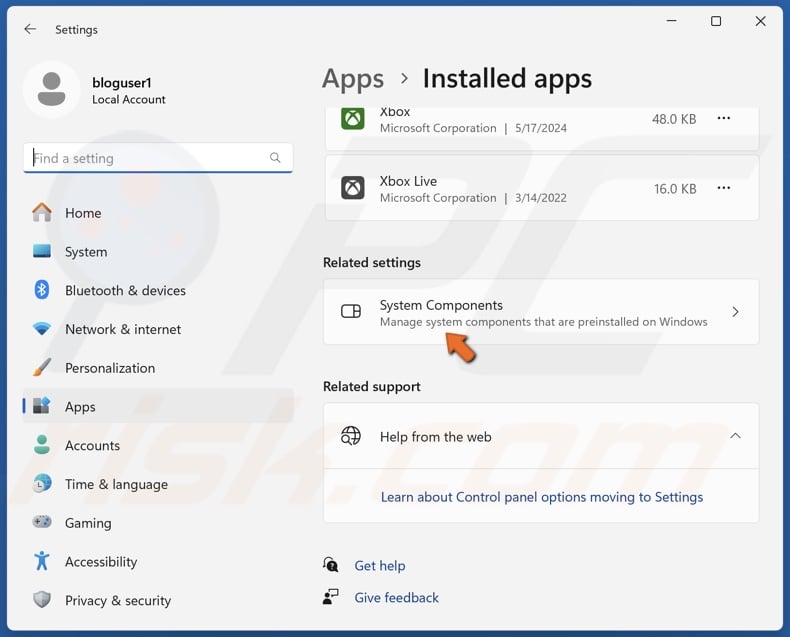Screen dimensions: 790x637
Task: Click the Get help link
Action: tap(379, 566)
